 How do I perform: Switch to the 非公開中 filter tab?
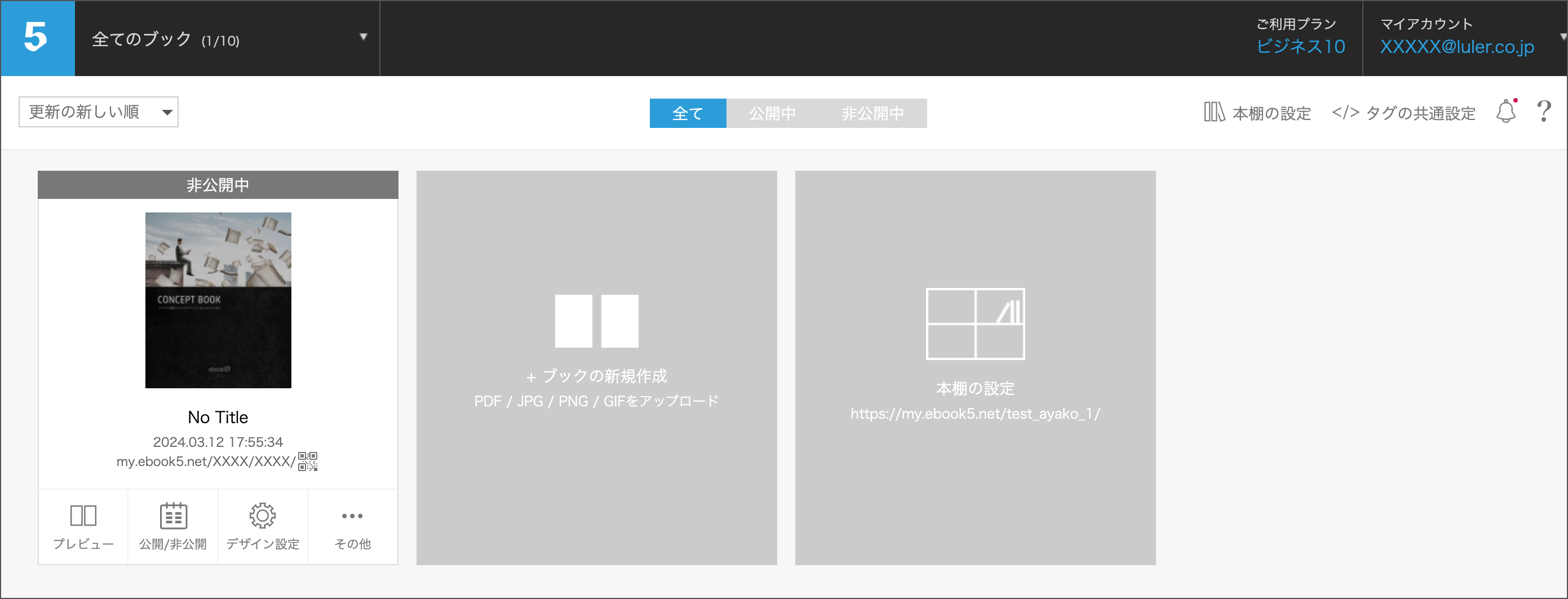click(872, 113)
